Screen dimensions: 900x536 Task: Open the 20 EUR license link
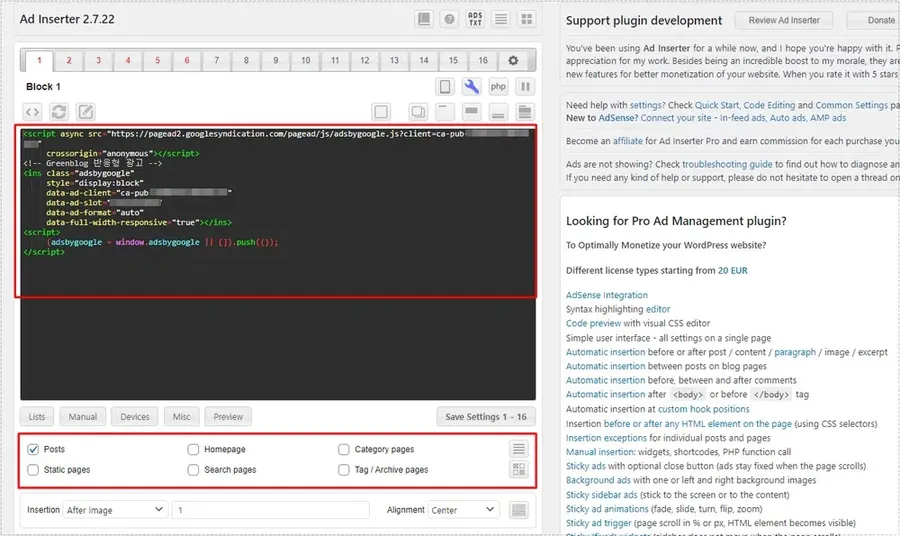coord(733,270)
